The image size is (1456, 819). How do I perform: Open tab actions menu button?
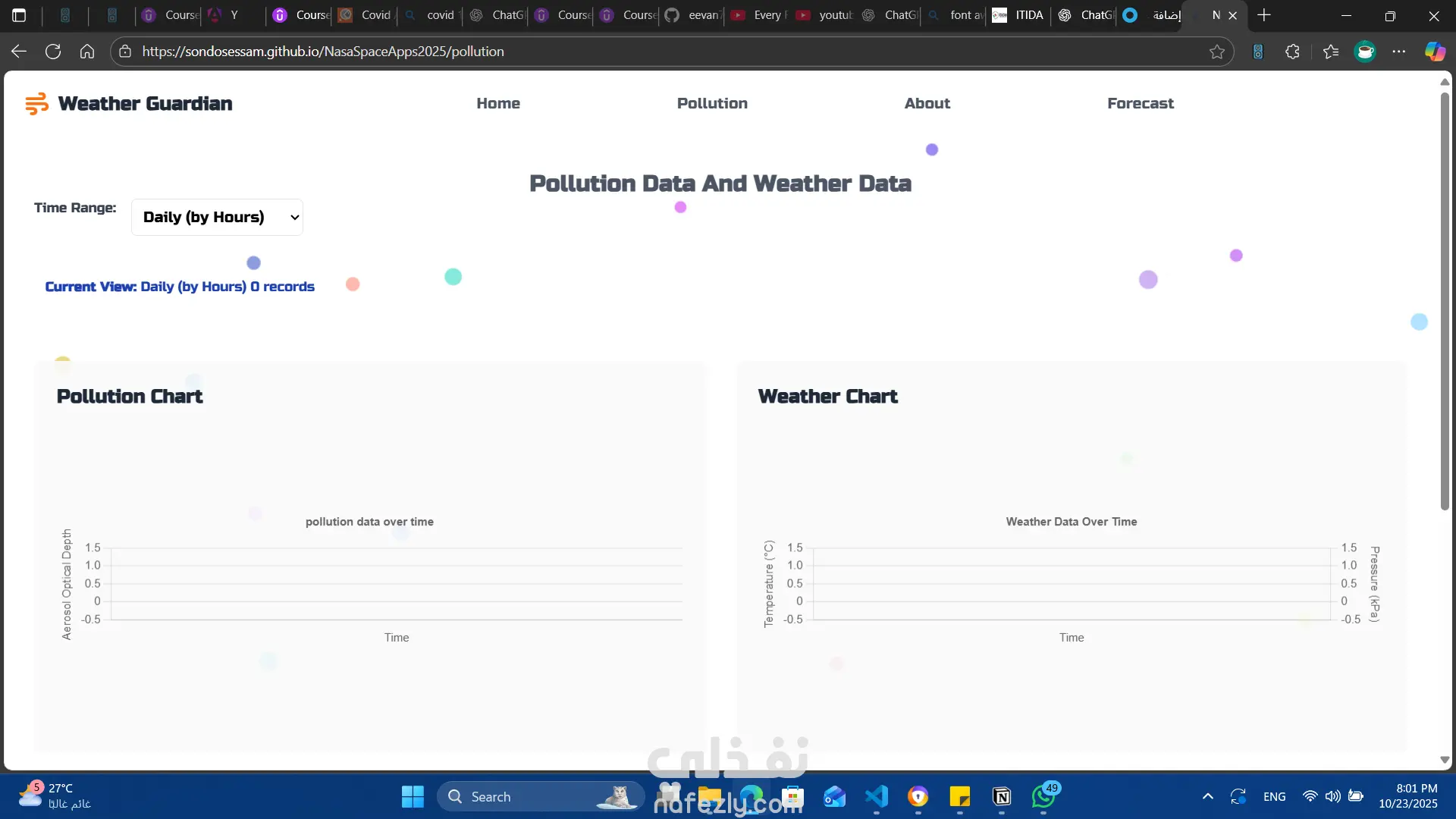point(19,15)
